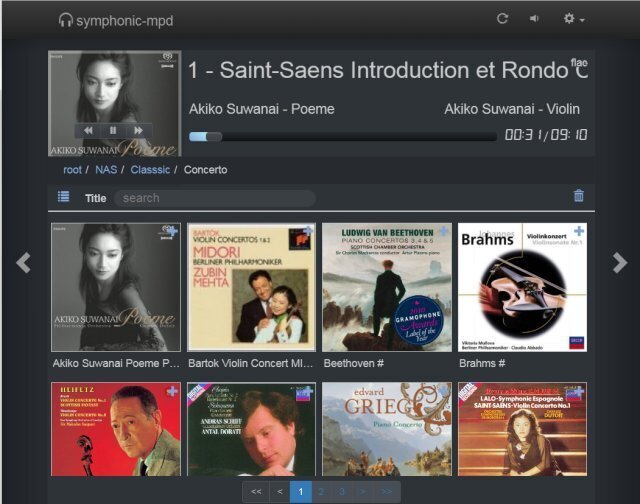
Task: Add Heifetz album with plus icon
Action: [172, 391]
